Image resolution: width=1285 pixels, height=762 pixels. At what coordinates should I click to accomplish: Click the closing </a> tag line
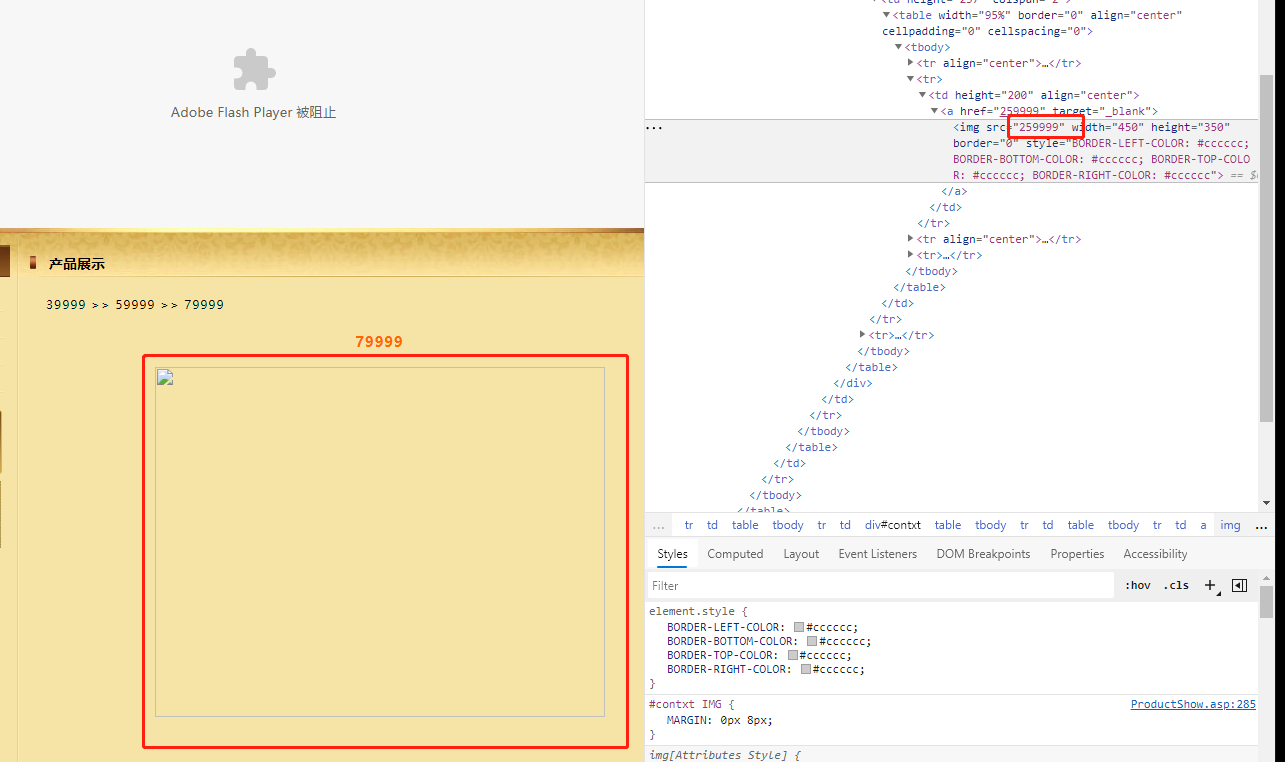pyautogui.click(x=953, y=191)
